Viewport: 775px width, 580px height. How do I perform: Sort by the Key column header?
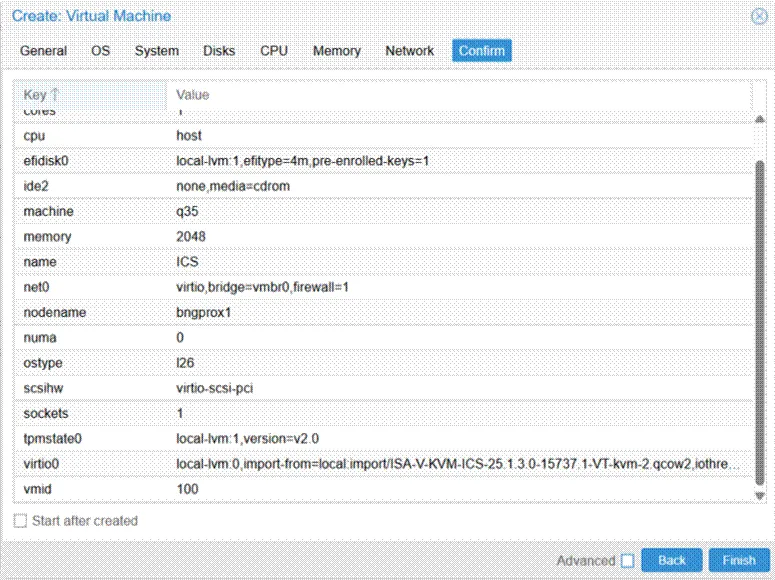tap(90, 94)
